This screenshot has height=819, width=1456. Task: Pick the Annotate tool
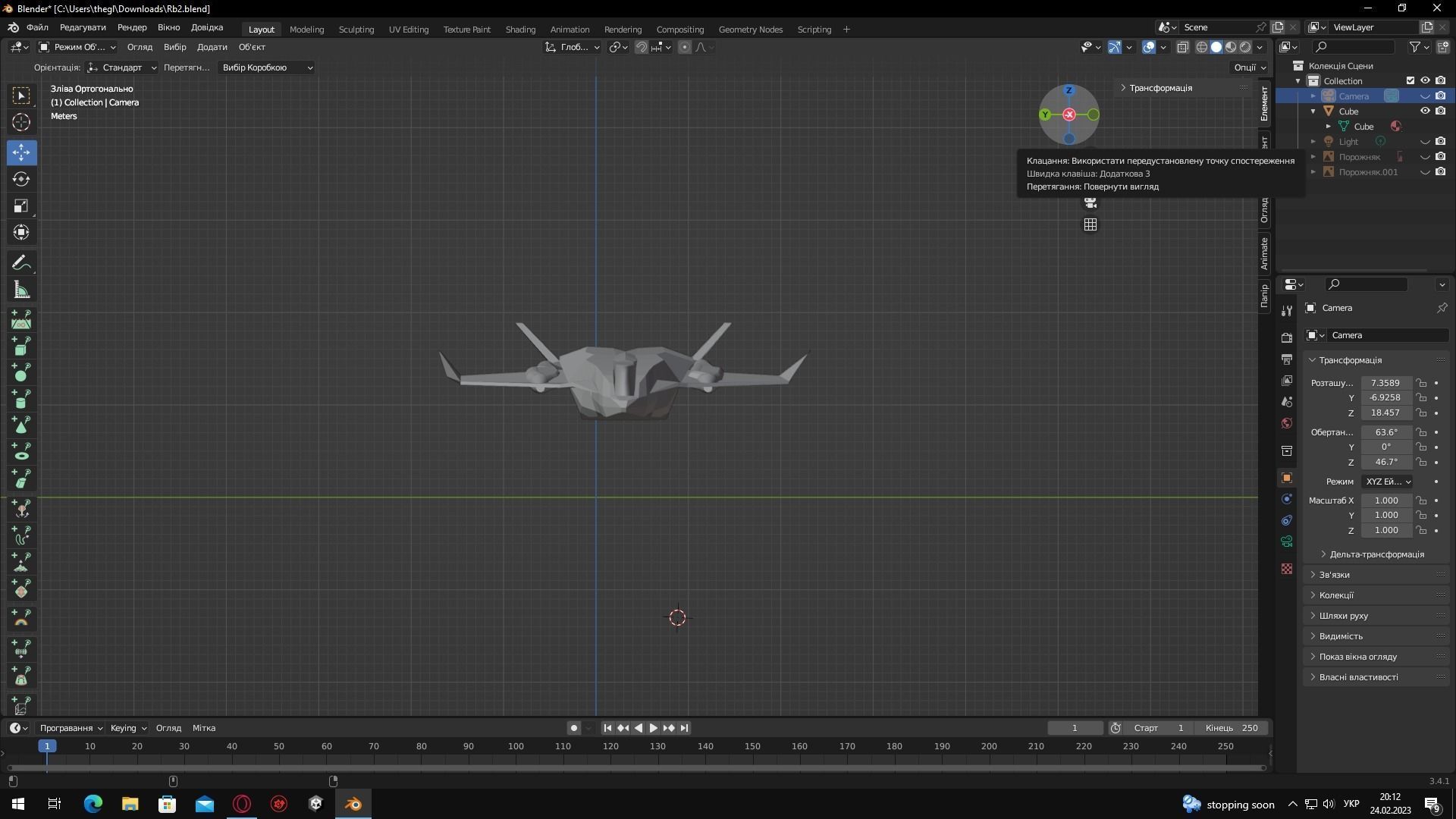pos(20,262)
